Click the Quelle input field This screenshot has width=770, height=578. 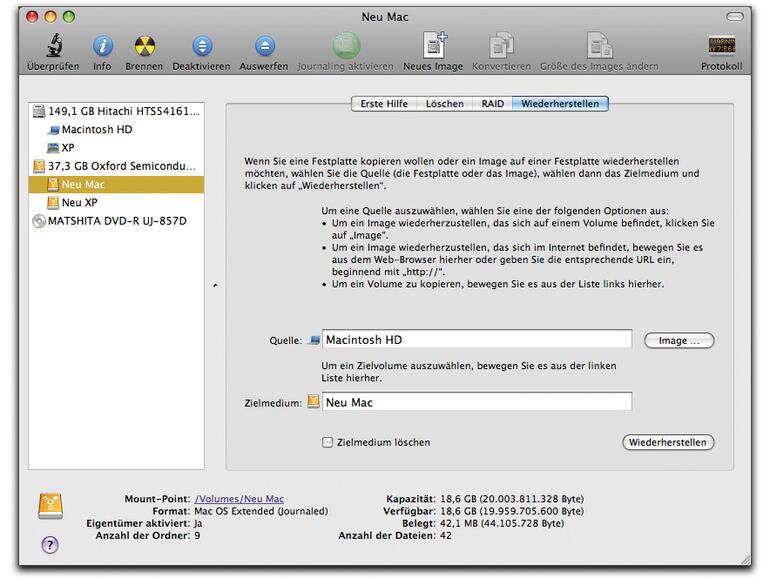tap(476, 340)
